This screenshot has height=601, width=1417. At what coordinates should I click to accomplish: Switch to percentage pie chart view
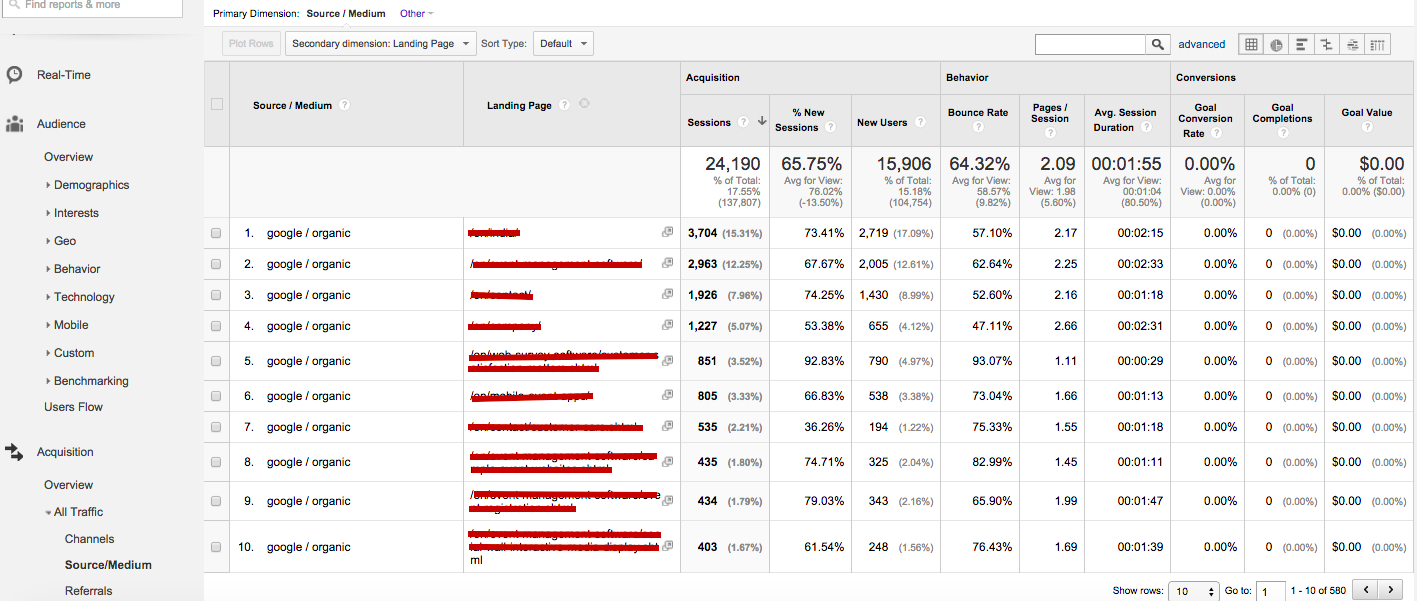coord(1276,44)
